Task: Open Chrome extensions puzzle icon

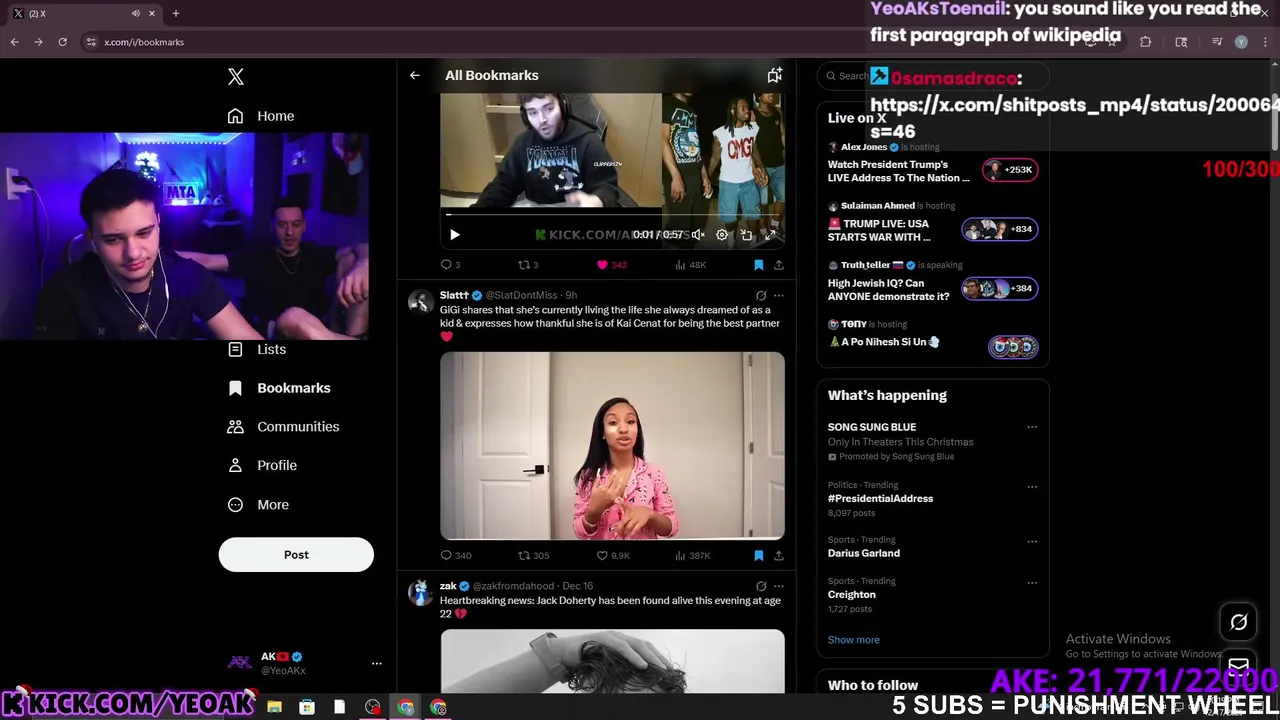Action: coord(1146,42)
